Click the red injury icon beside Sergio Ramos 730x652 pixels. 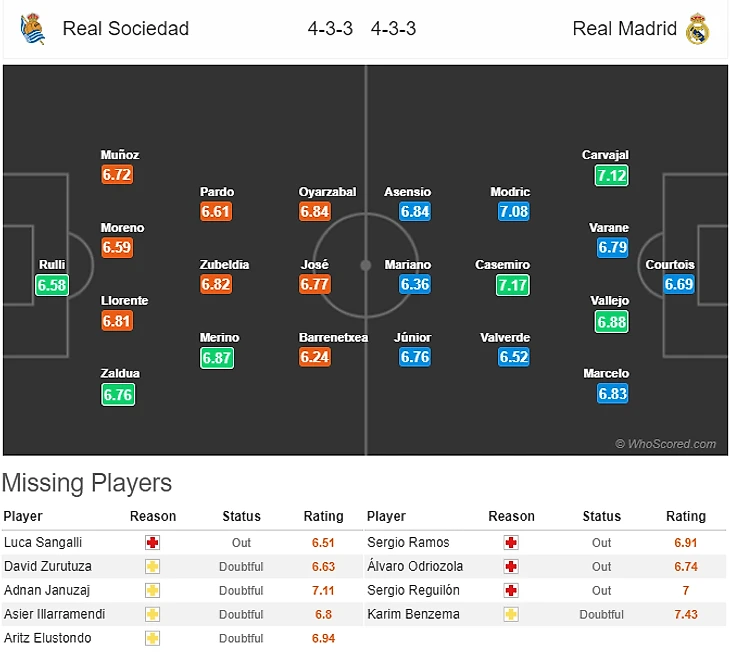[x=511, y=543]
